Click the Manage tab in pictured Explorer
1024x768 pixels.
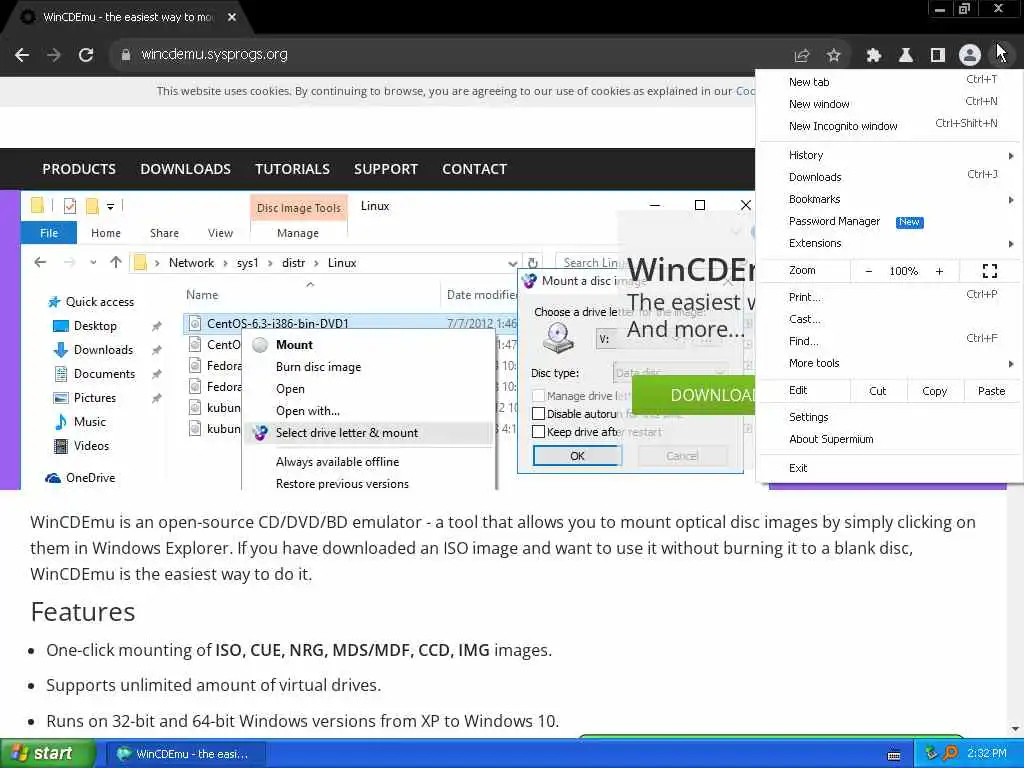click(x=298, y=233)
